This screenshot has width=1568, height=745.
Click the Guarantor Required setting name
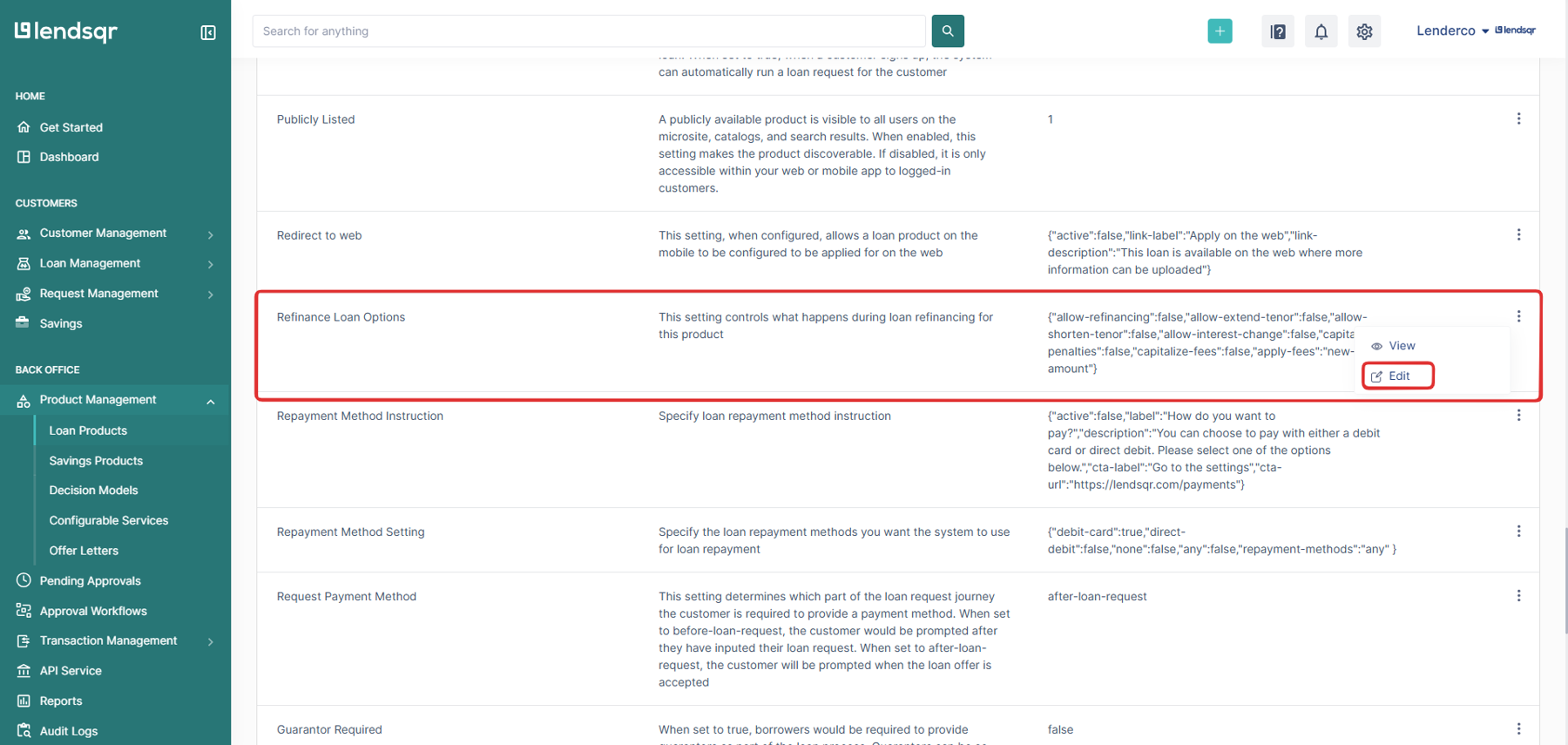coord(329,729)
